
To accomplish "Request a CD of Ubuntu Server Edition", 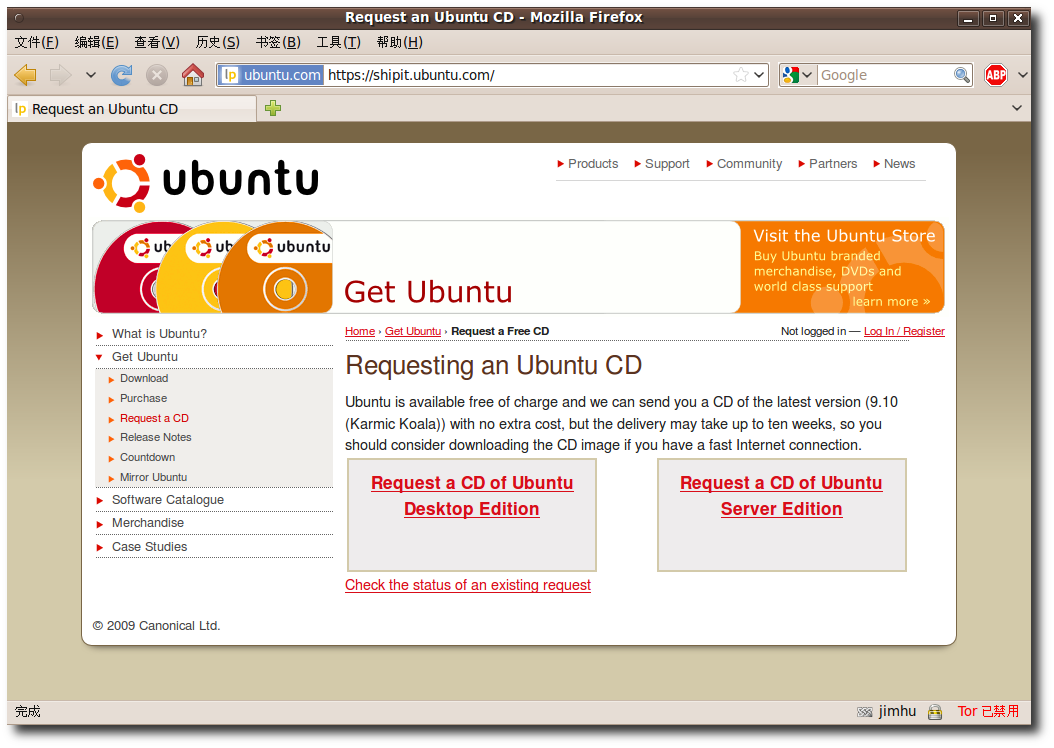I will (x=781, y=495).
